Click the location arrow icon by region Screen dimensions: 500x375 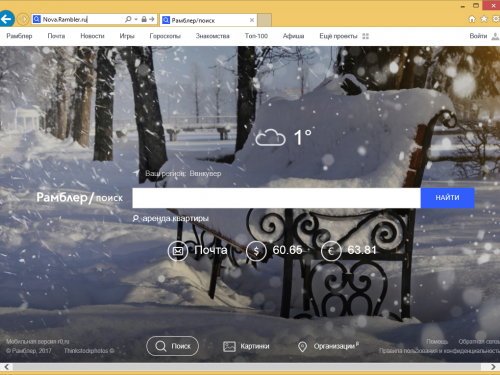pos(136,173)
